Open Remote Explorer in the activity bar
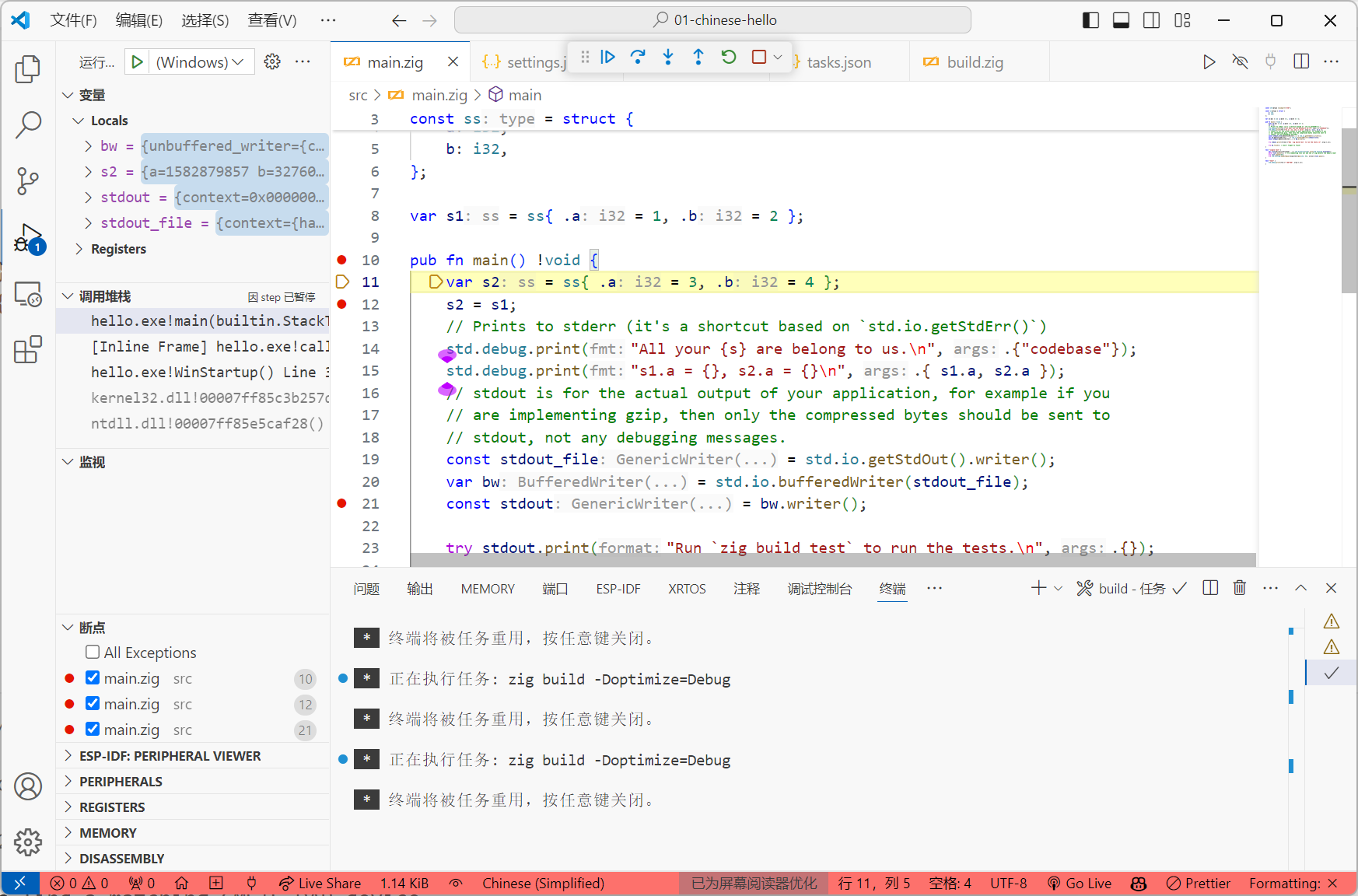Screen dimensions: 1358x896 pyautogui.click(x=28, y=294)
